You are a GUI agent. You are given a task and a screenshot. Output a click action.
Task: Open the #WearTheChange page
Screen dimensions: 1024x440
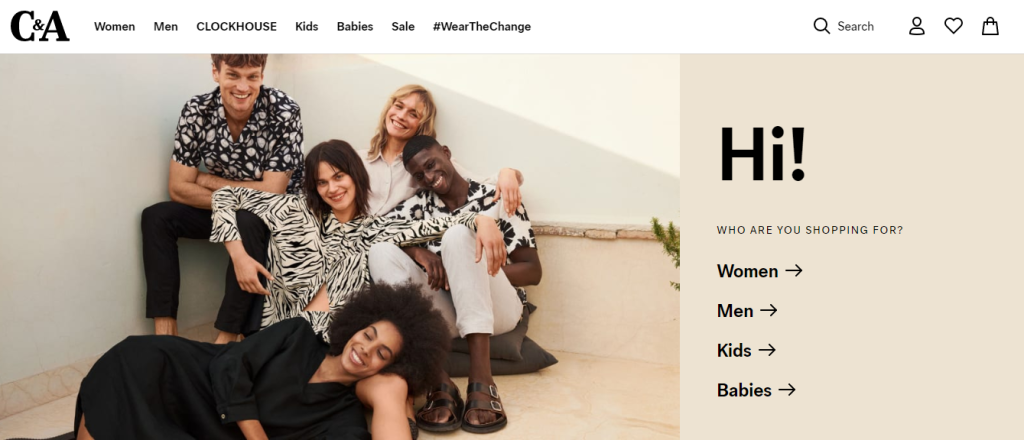click(482, 27)
